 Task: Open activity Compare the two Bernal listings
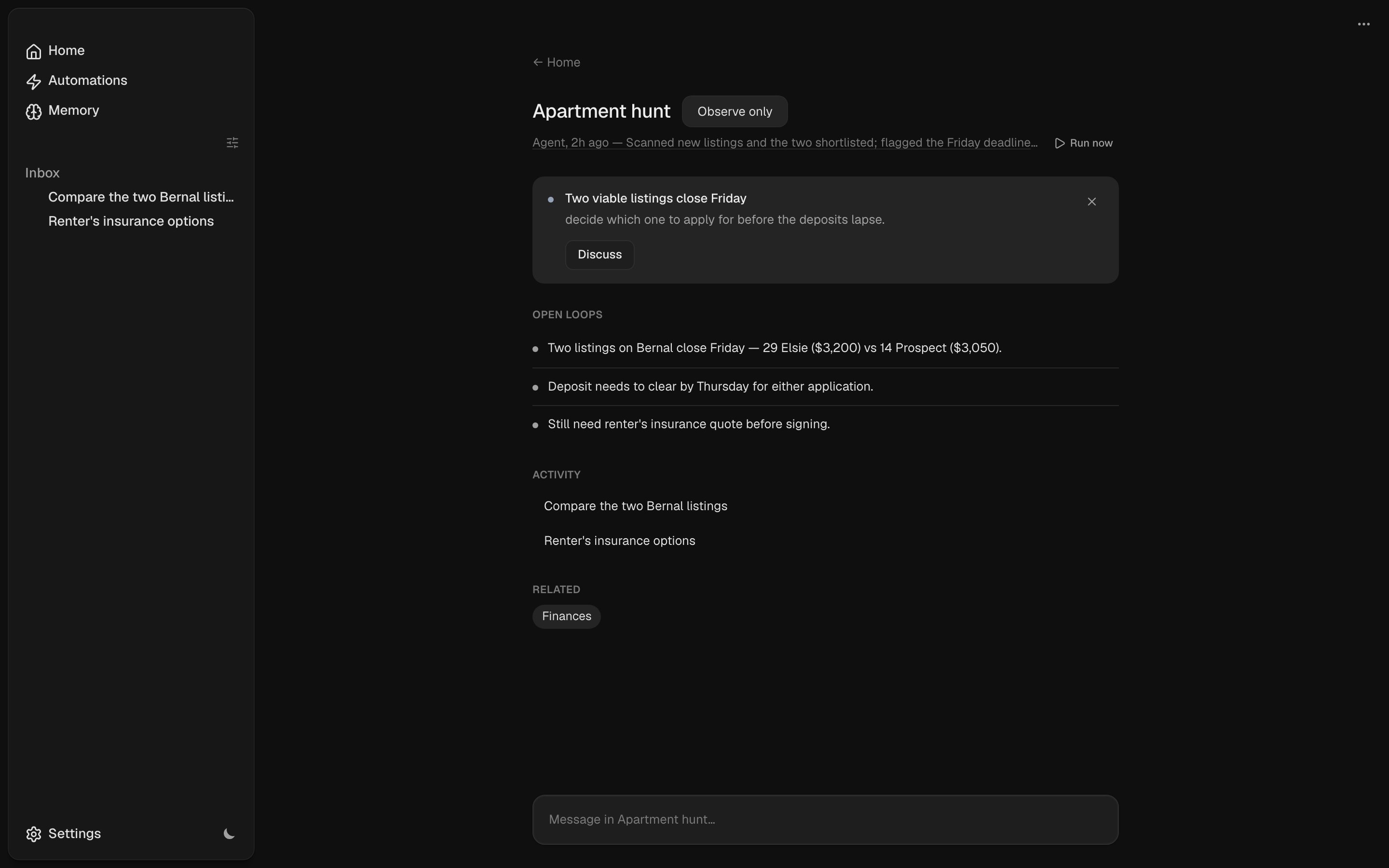(635, 506)
